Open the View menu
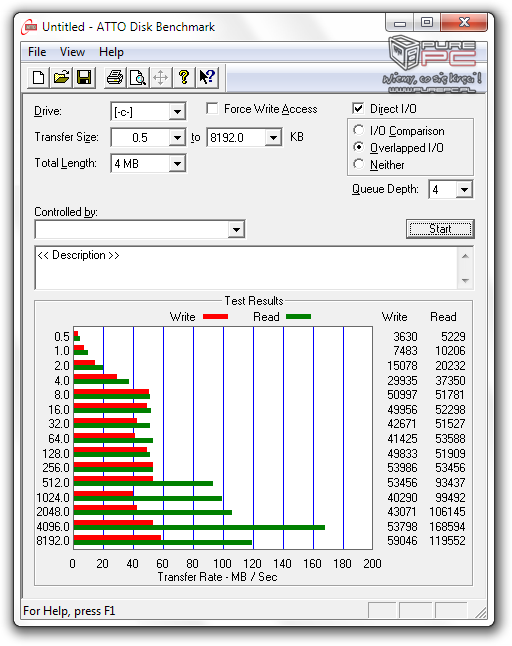 [72, 52]
